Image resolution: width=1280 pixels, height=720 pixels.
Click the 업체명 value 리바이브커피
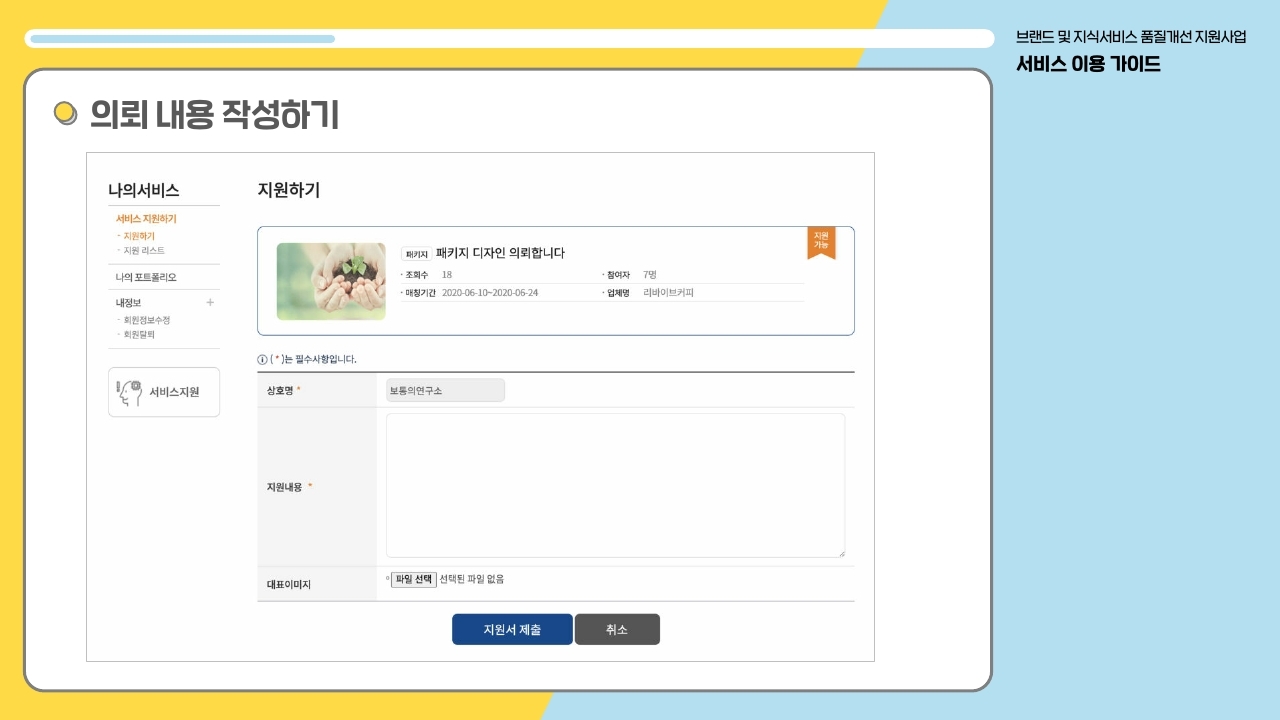(x=668, y=293)
